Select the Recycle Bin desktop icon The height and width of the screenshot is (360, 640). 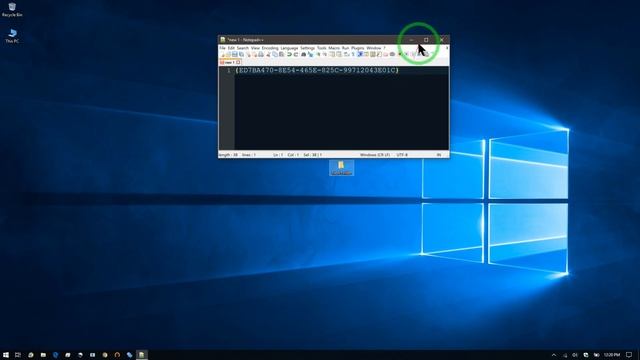[12, 10]
